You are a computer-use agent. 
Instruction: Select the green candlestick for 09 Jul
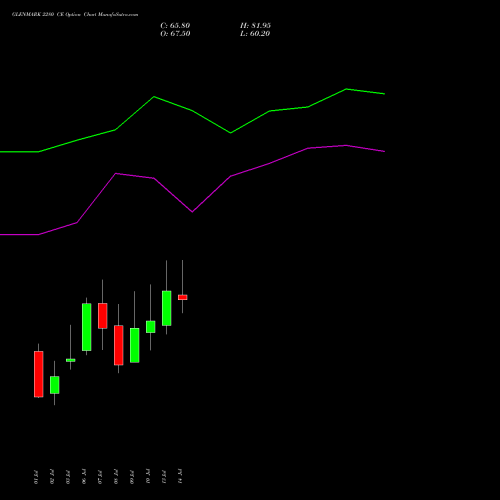pos(135,345)
